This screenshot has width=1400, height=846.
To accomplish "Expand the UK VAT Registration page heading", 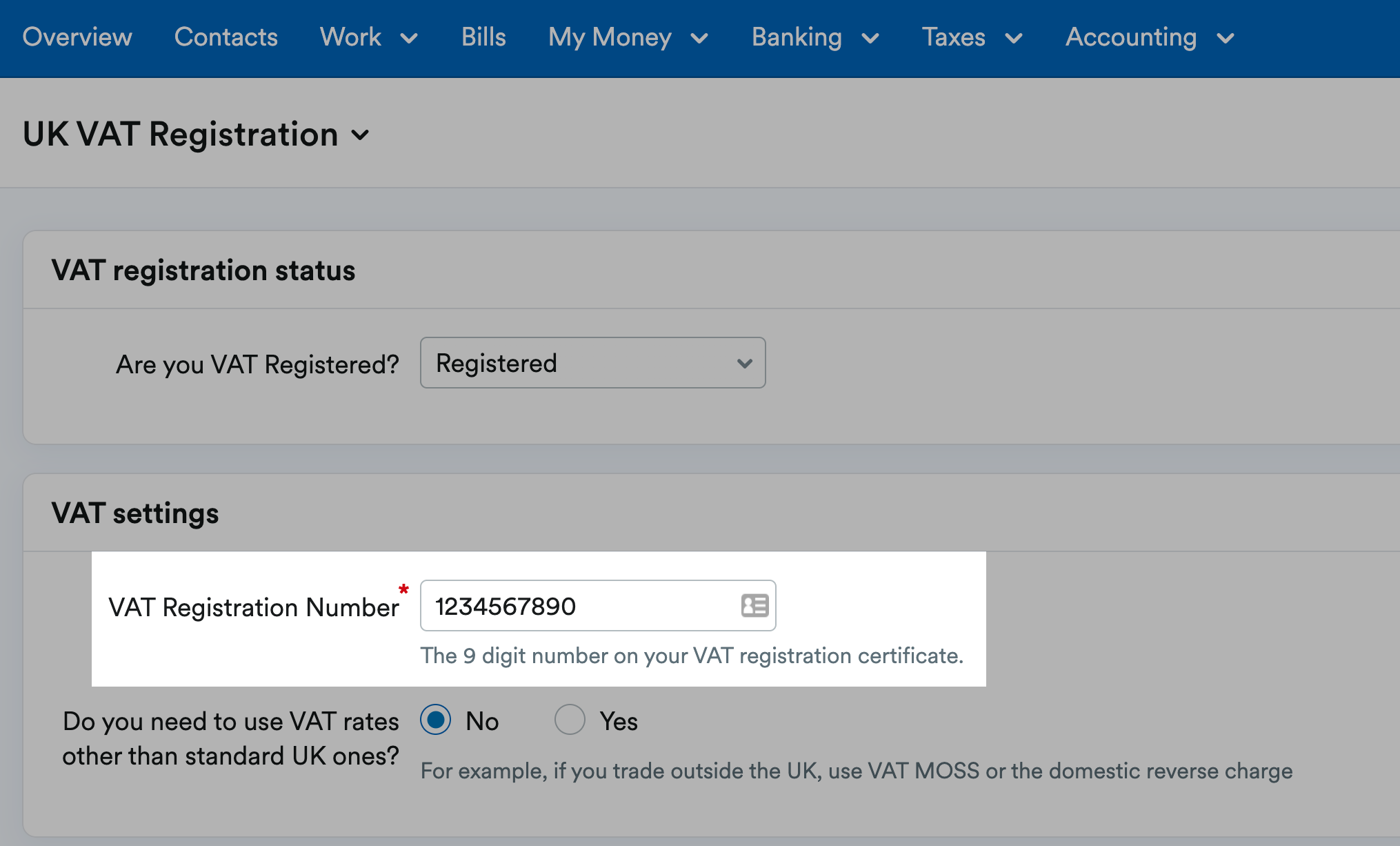I will click(181, 135).
